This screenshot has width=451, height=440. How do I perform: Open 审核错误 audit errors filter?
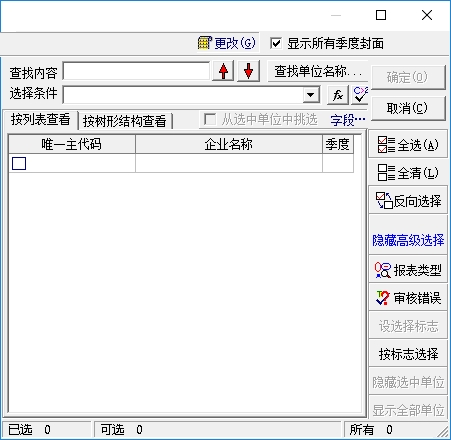pyautogui.click(x=408, y=298)
